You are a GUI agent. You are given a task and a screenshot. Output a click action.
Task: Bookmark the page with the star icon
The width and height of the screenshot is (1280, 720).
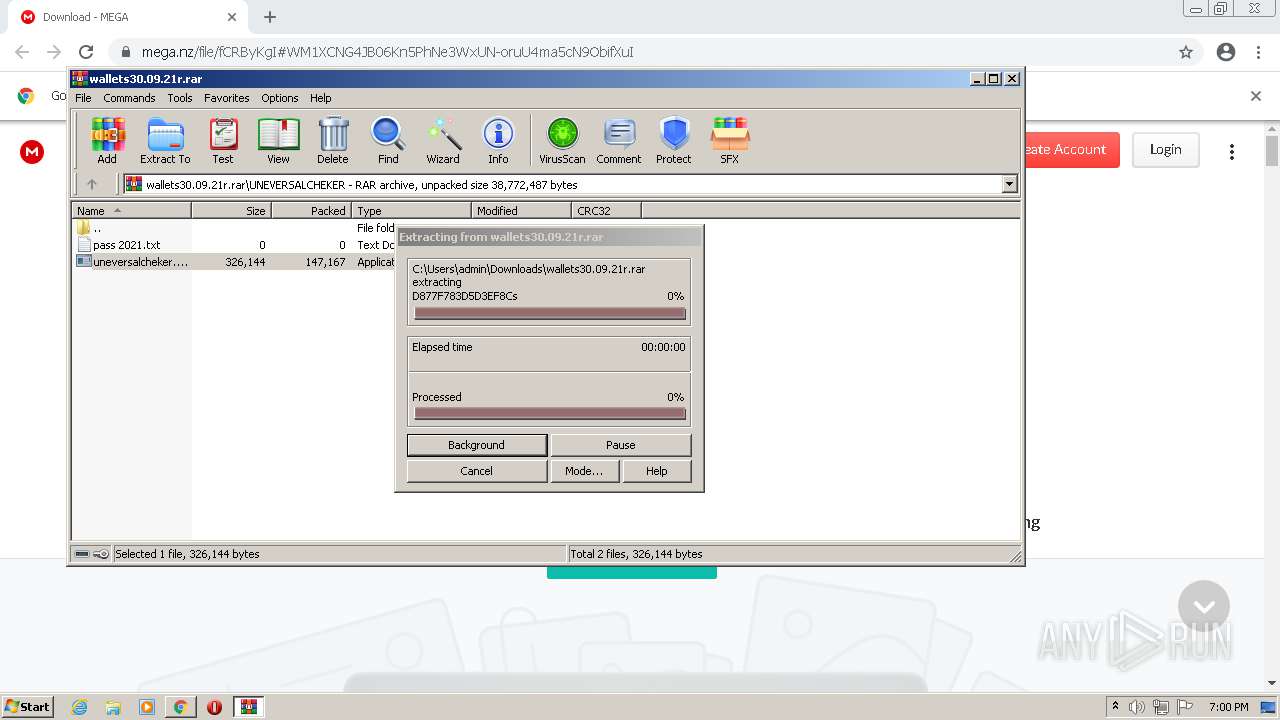[1186, 52]
